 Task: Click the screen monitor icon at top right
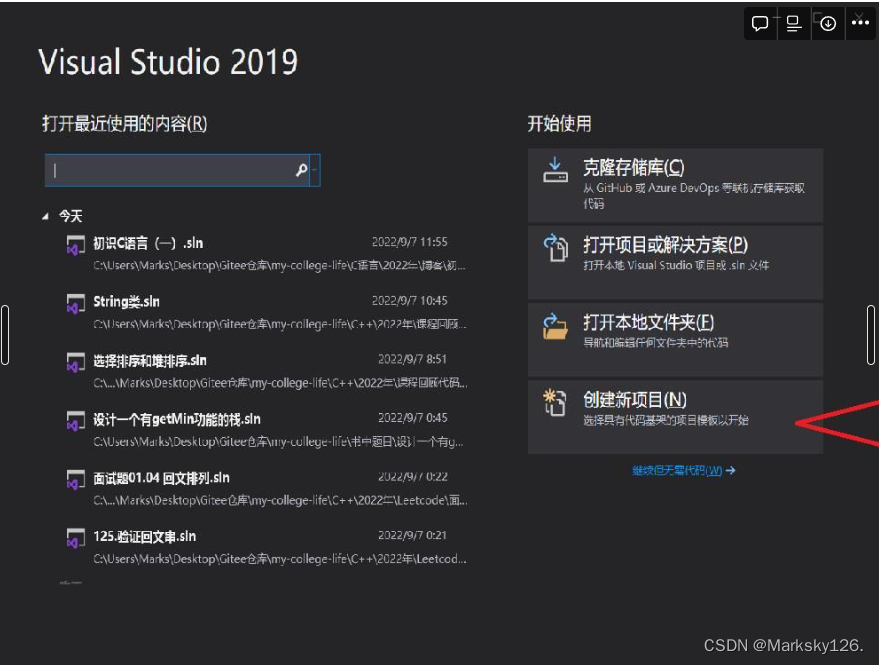coord(793,24)
